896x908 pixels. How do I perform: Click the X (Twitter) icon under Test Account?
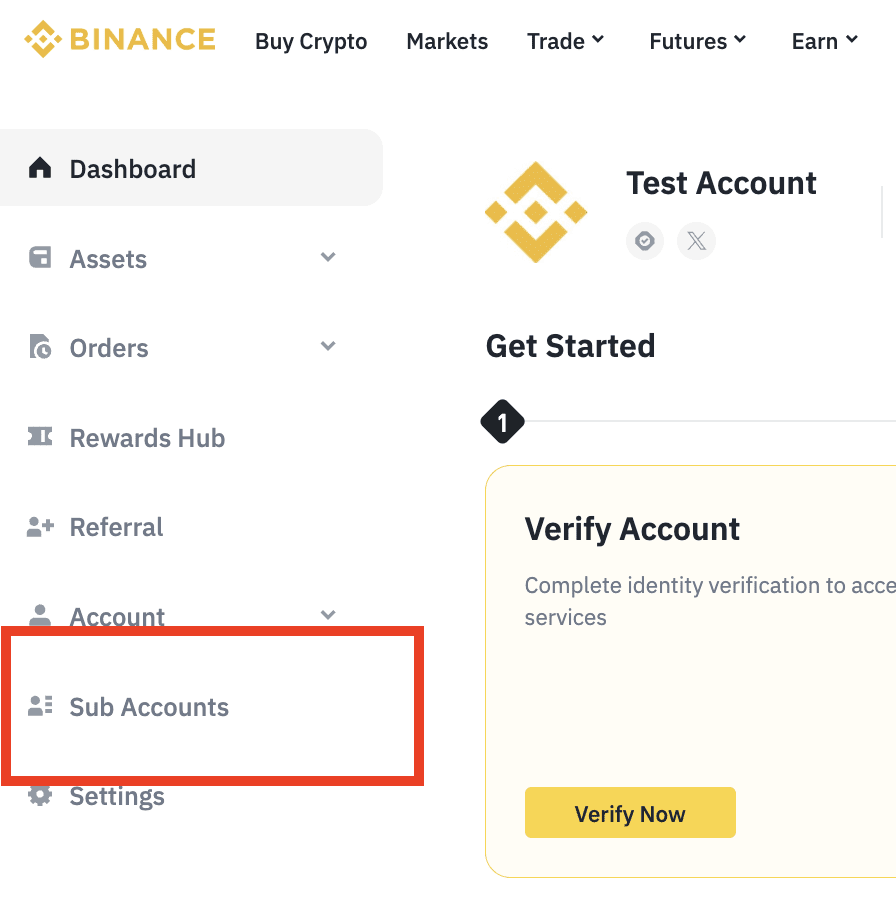[x=697, y=241]
